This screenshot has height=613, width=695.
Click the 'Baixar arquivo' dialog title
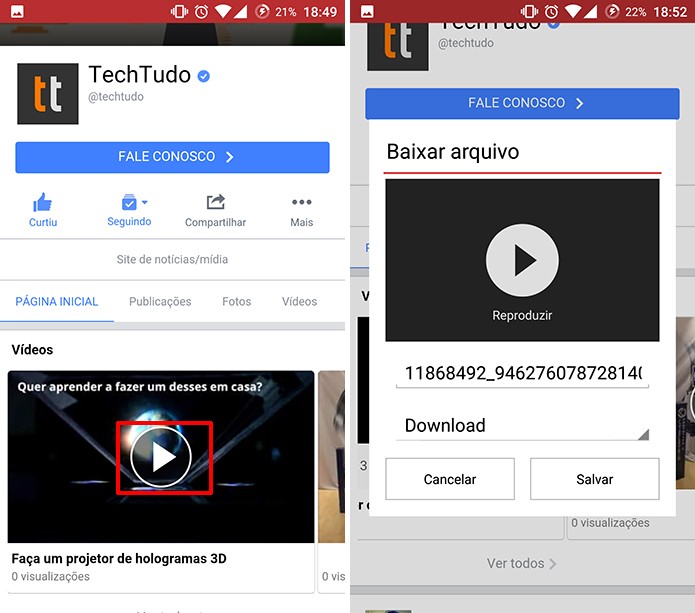pyautogui.click(x=453, y=152)
